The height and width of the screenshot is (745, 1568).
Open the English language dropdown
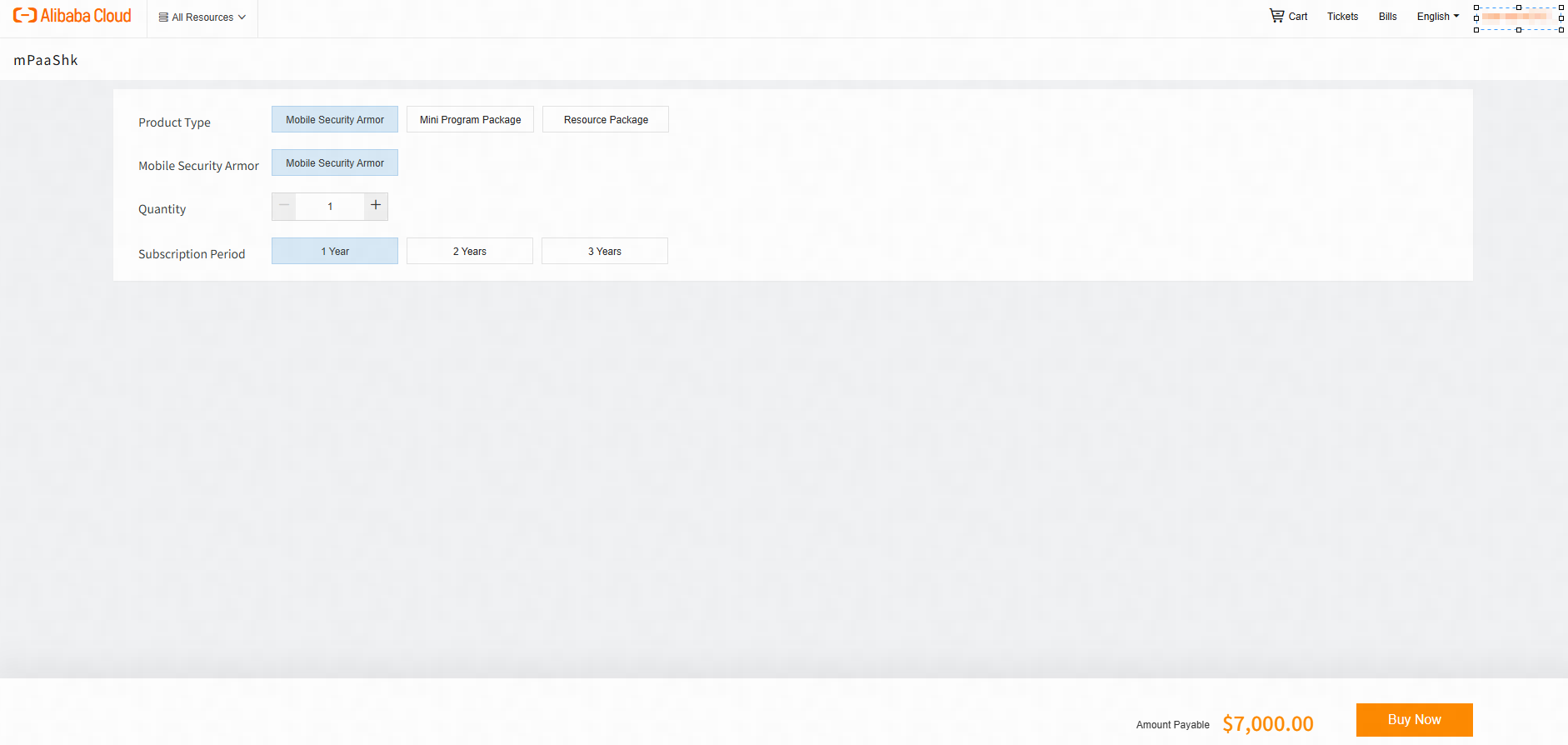1438,17
